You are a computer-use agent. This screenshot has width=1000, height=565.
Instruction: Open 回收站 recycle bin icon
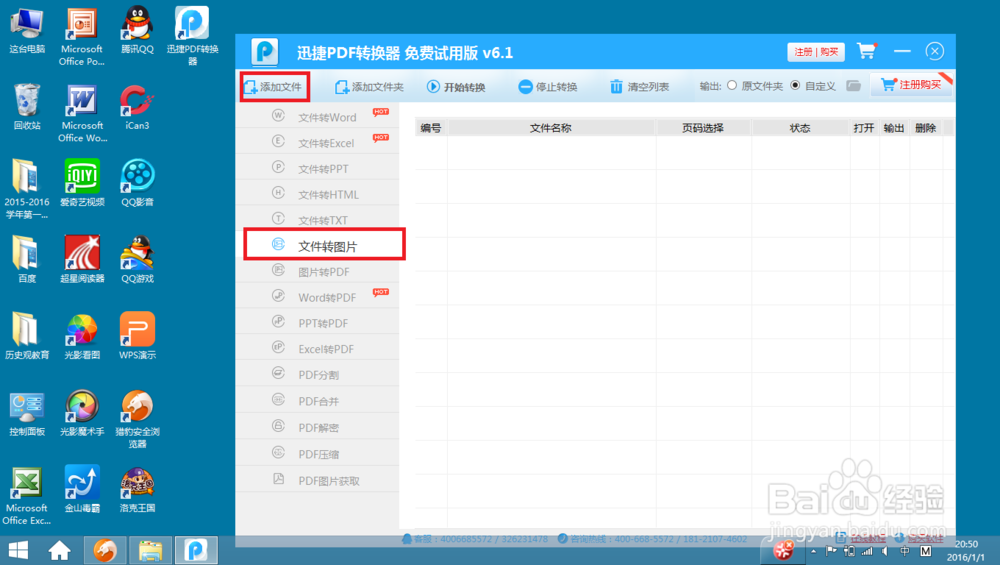click(27, 107)
